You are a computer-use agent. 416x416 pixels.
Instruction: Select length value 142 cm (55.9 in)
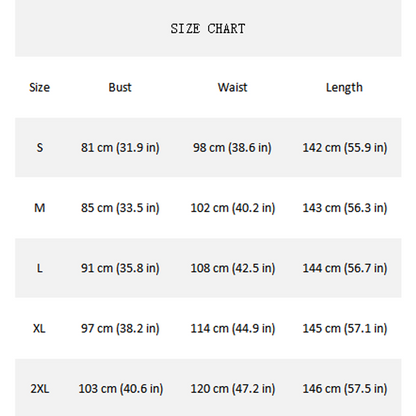point(345,148)
